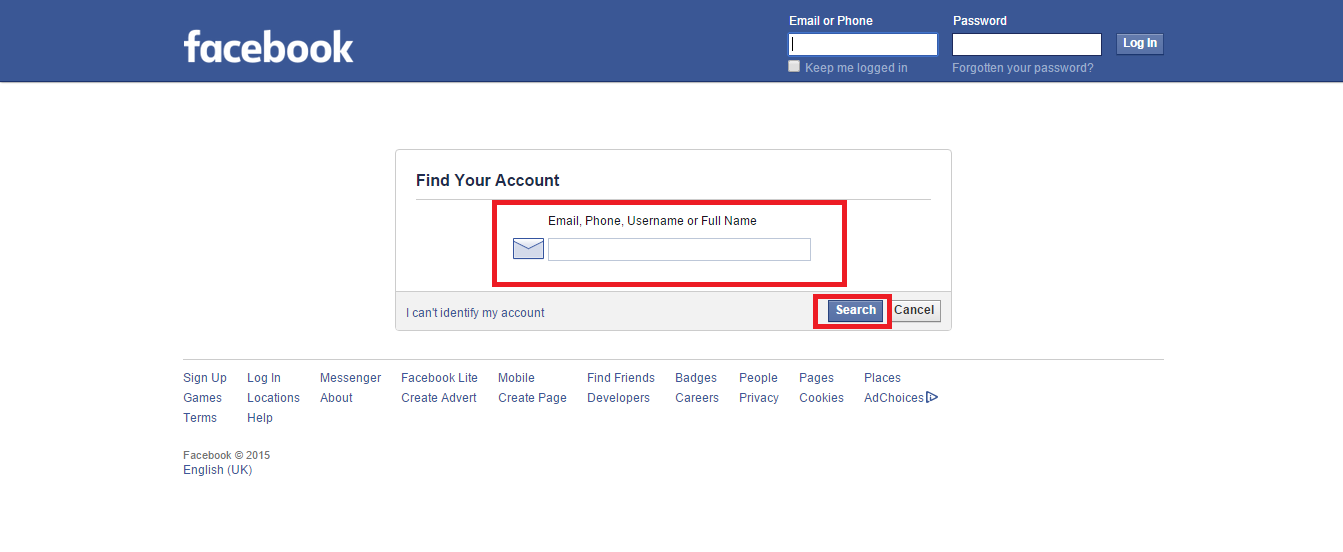Open the Badges footer link
Viewport: 1343px width, 552px height.
(696, 378)
